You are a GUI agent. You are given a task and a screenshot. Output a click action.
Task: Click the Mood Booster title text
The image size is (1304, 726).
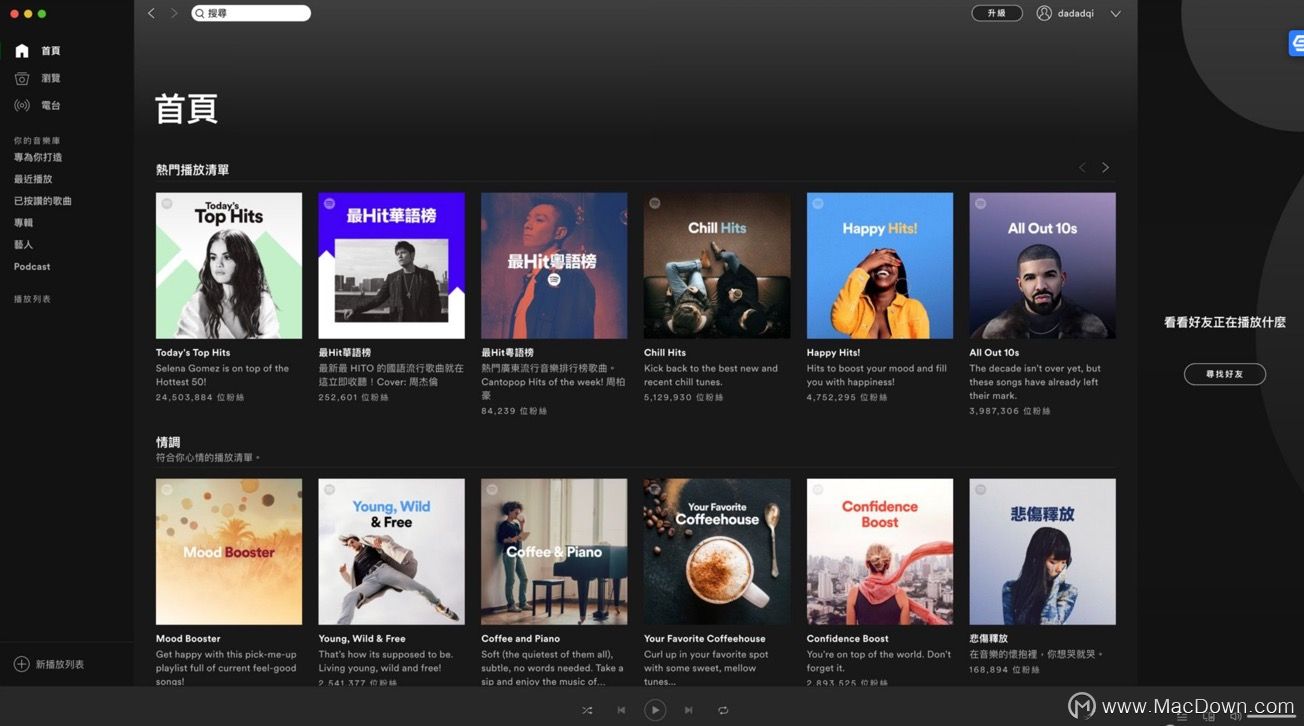click(x=188, y=639)
